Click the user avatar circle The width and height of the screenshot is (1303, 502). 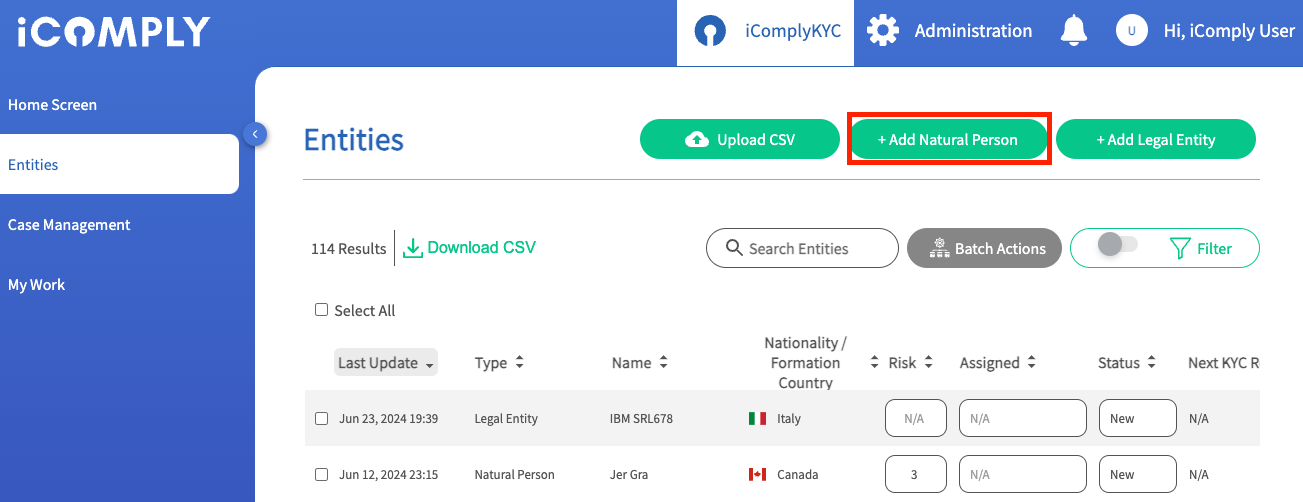[x=1131, y=31]
